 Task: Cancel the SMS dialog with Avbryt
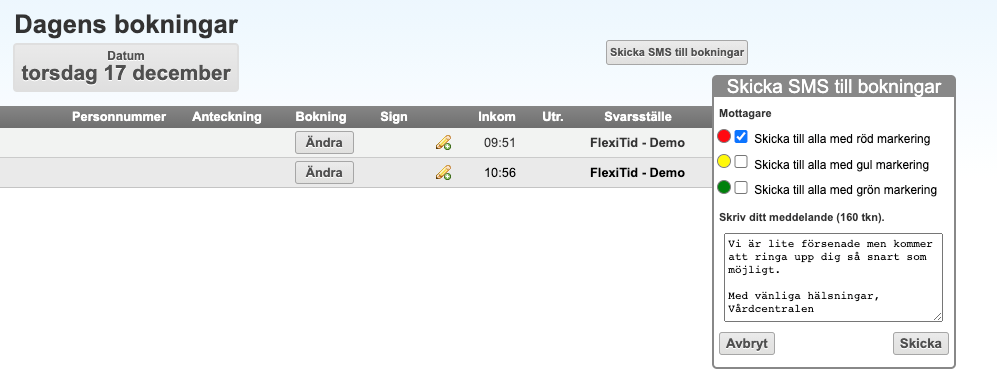pyautogui.click(x=747, y=343)
